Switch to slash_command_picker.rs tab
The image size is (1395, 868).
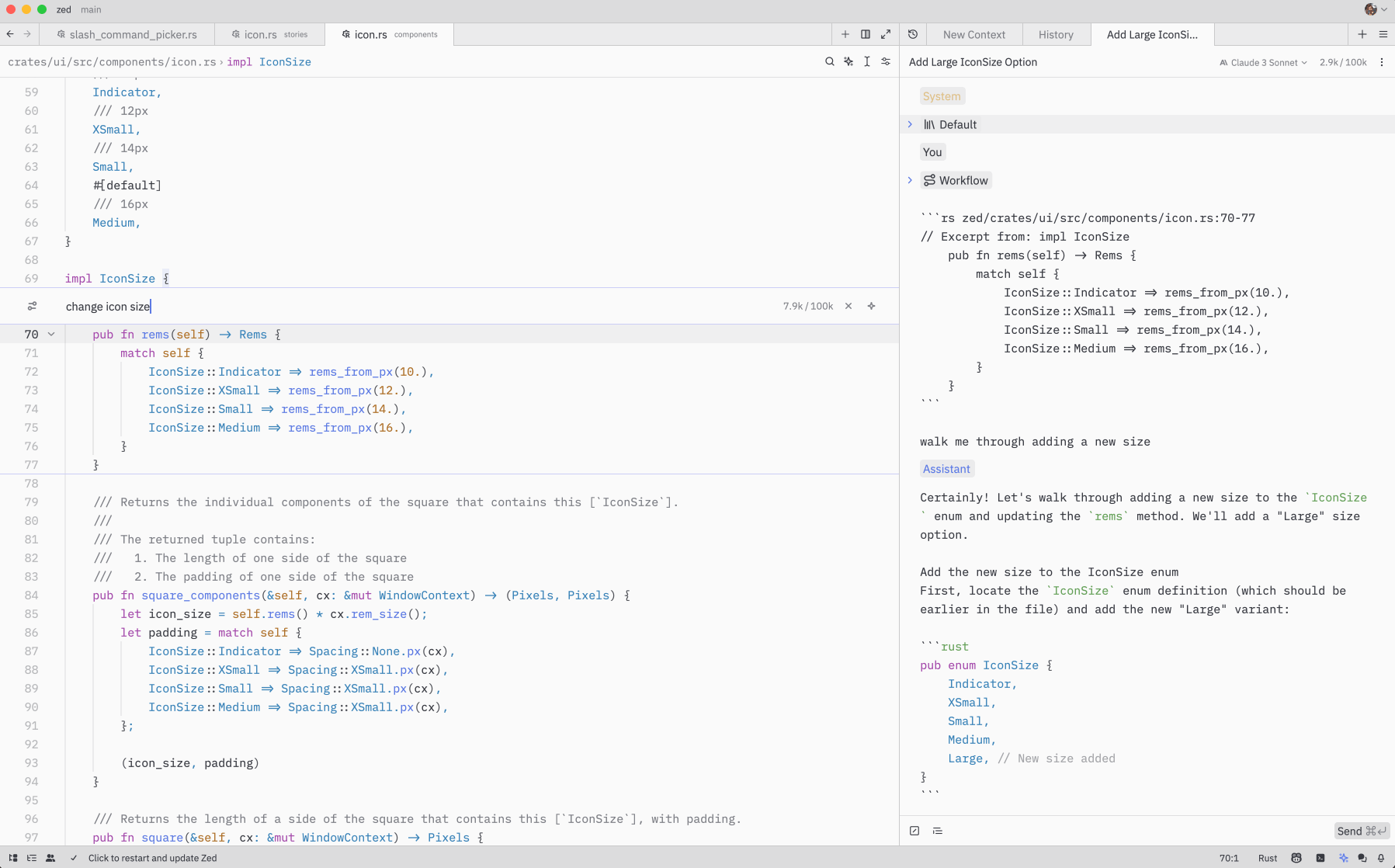(133, 34)
